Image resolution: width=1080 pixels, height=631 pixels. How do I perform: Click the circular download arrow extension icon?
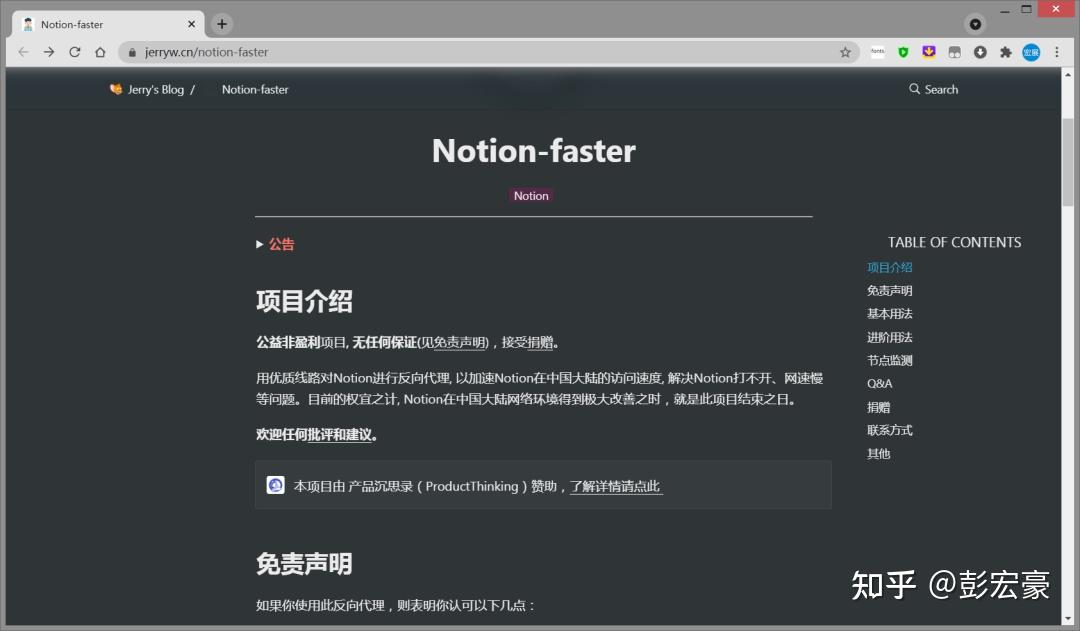979,52
